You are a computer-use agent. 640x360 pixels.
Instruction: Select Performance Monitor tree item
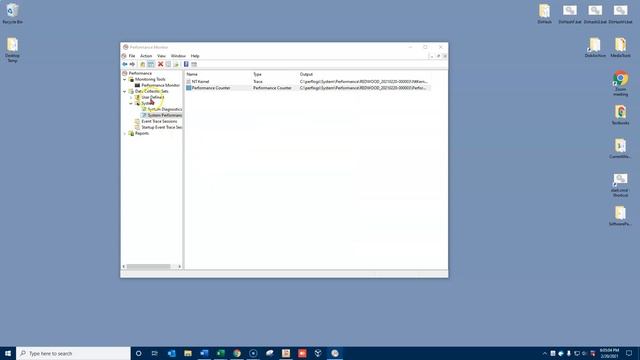click(x=160, y=85)
